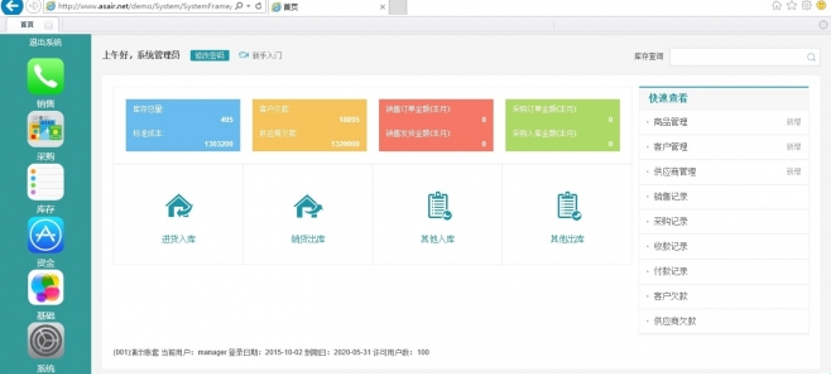Click the 其他出库 label
The image size is (837, 374).
coord(567,239)
